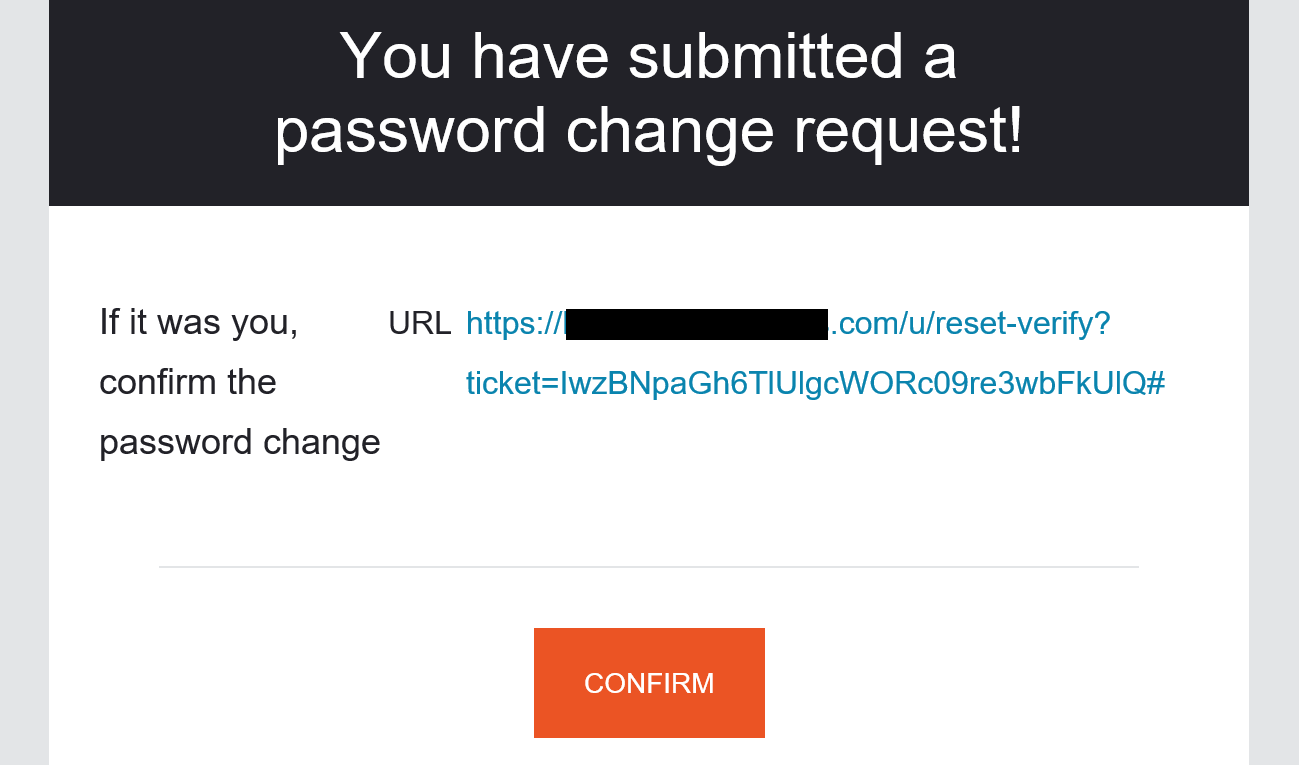Click the word "You" in the header banner
Image resolution: width=1299 pixels, height=765 pixels.
(397, 56)
